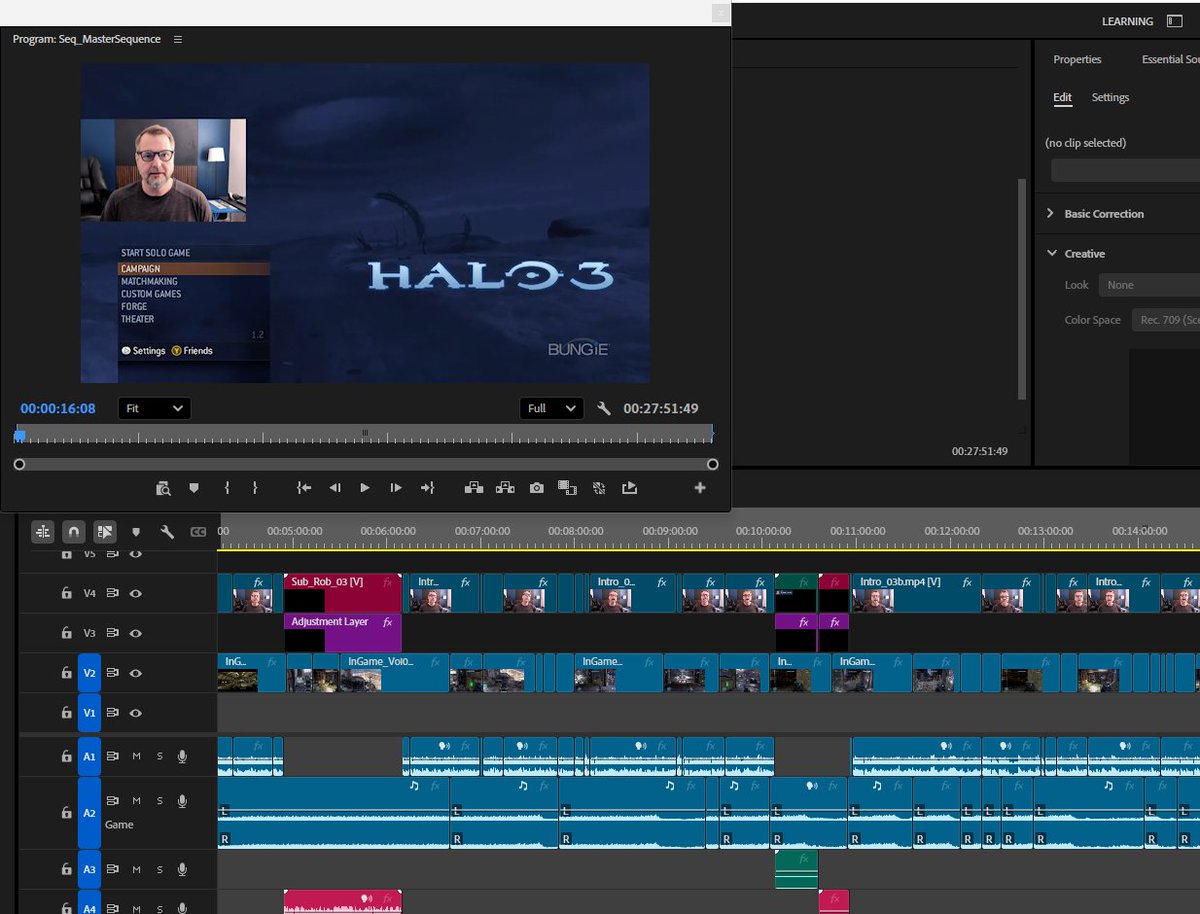This screenshot has width=1200, height=914.
Task: Add Marker in Program monitor transport
Action: point(194,488)
